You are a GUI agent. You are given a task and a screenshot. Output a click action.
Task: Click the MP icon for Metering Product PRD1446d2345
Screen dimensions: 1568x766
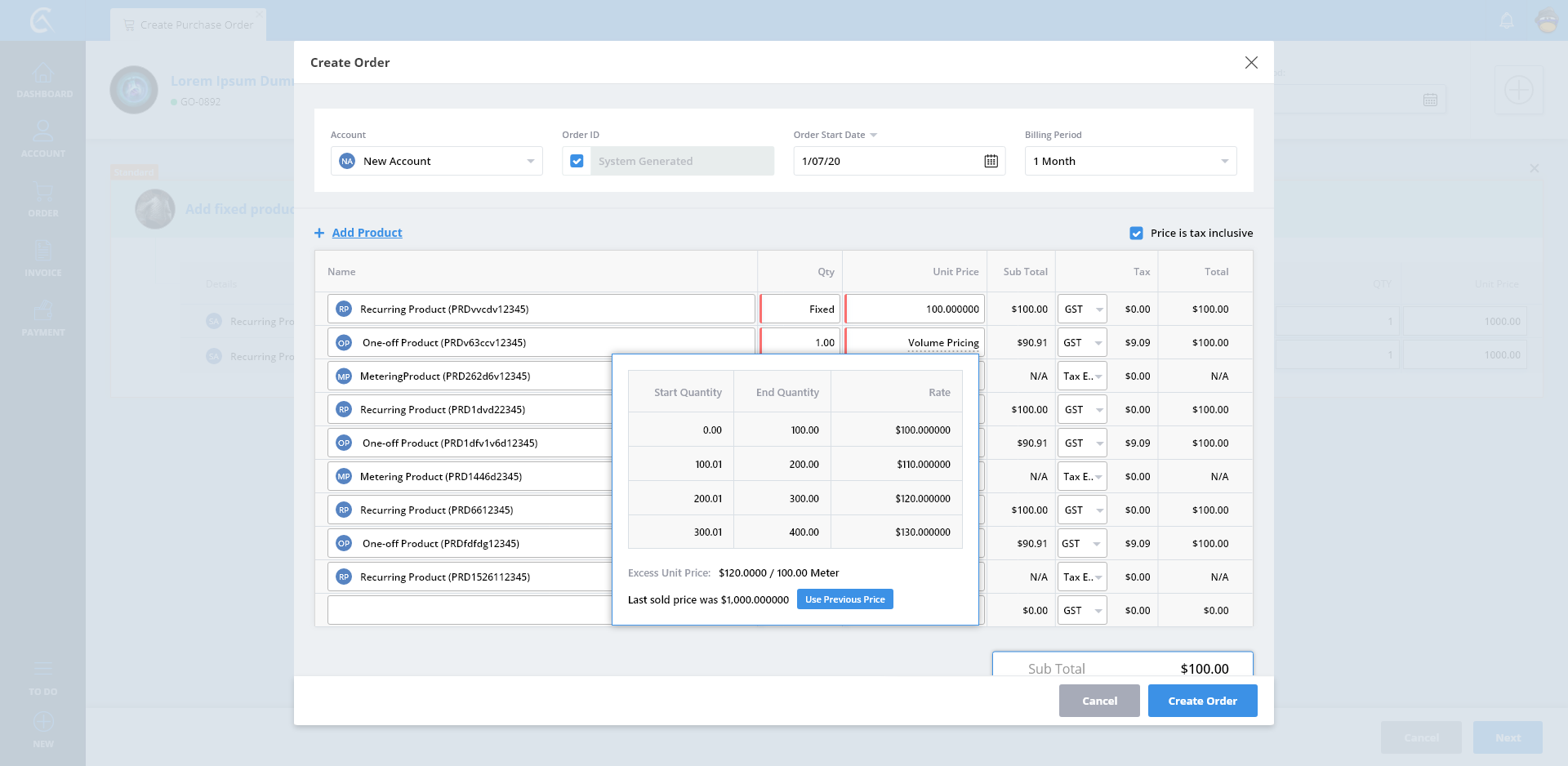tap(344, 477)
